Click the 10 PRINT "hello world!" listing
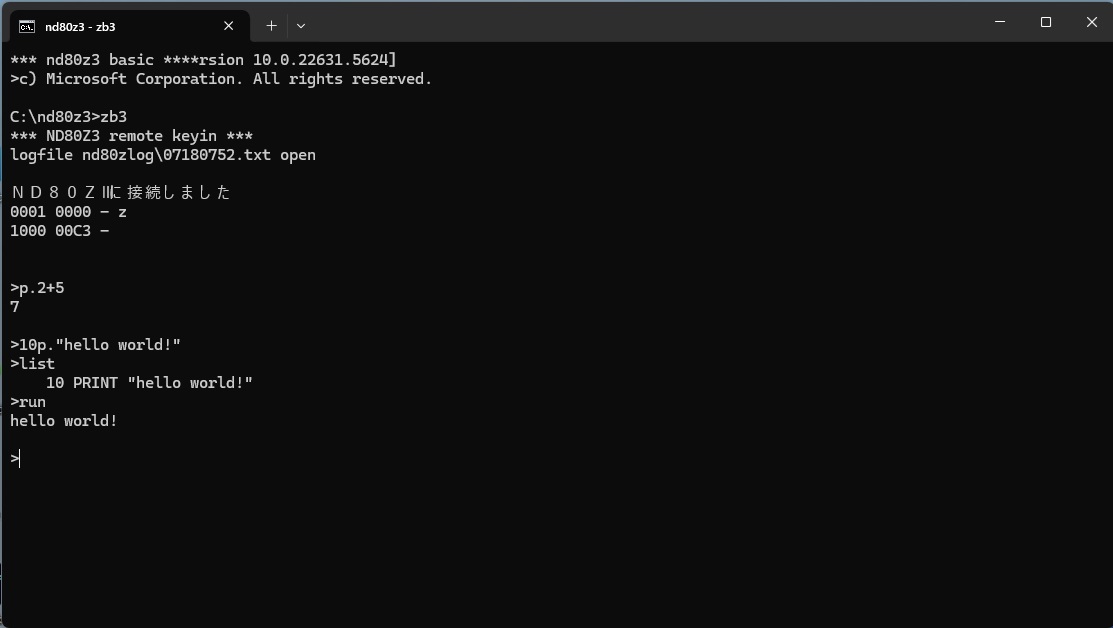1113x628 pixels. click(x=149, y=382)
